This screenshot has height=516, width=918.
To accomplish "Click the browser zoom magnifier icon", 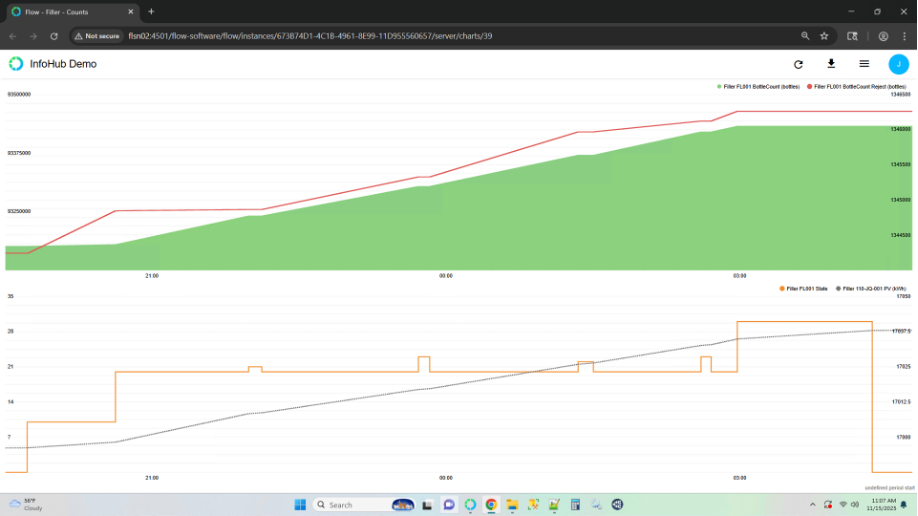I will click(805, 36).
